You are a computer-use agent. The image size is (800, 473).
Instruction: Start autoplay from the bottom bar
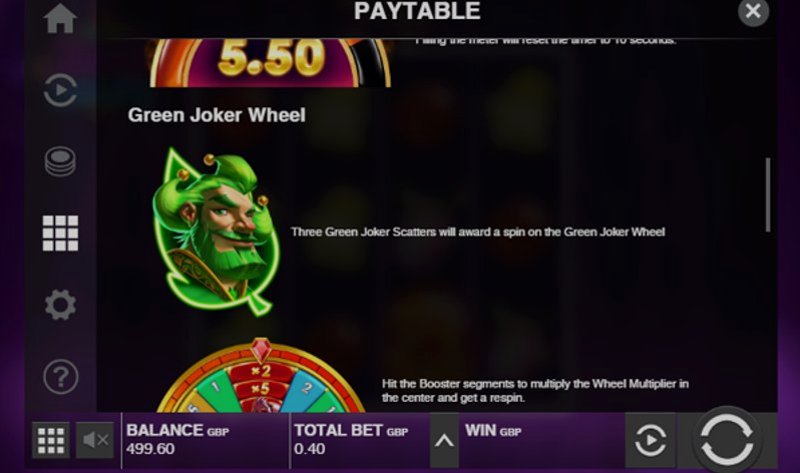coord(650,440)
